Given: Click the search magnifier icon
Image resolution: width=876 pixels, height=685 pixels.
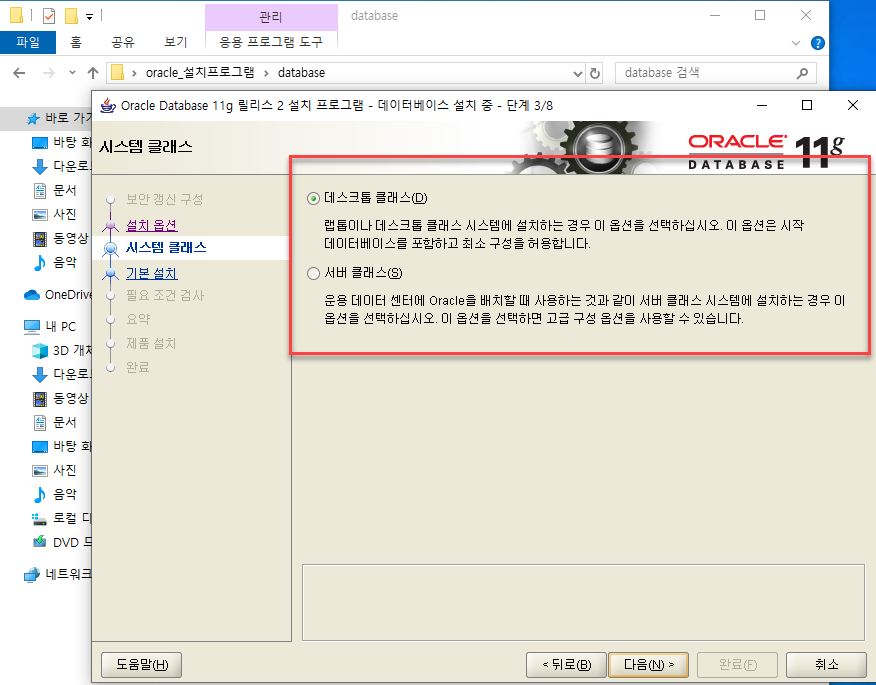Looking at the screenshot, I should point(803,73).
